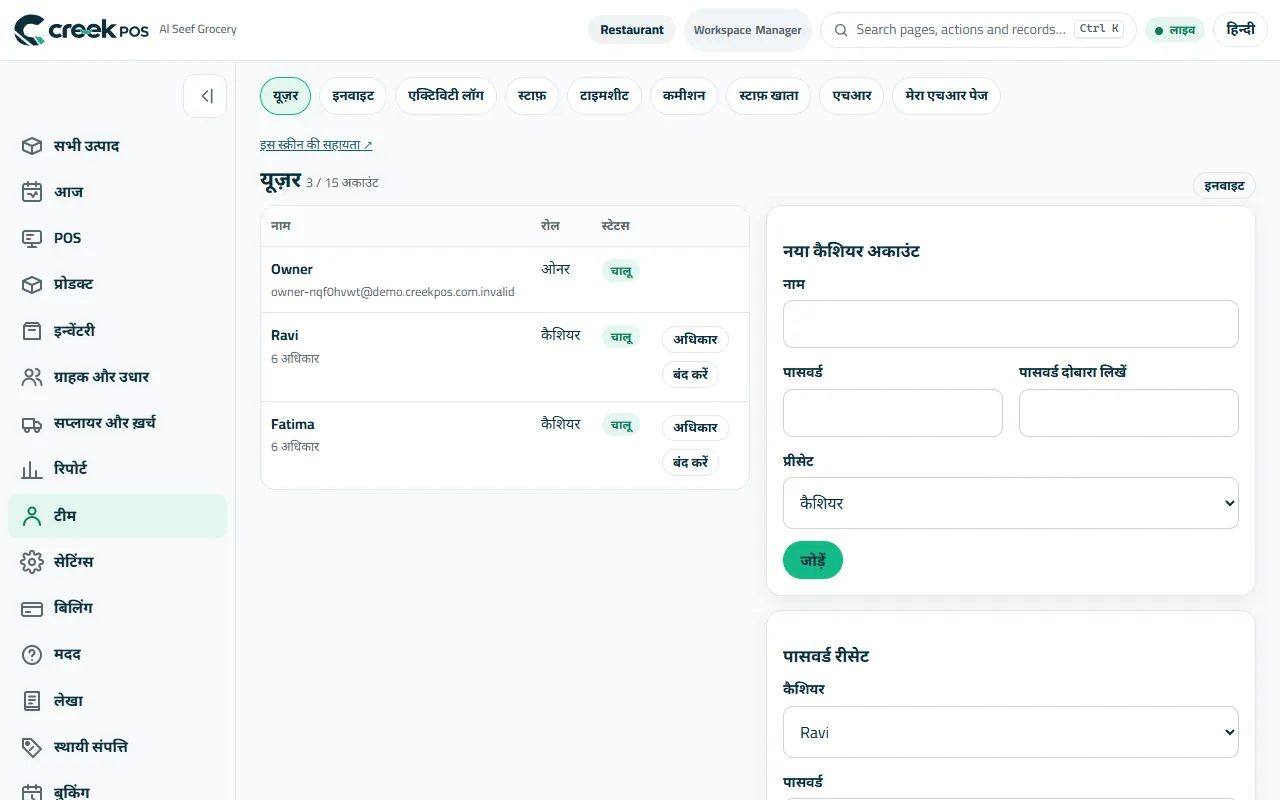Switch to Restaurant mode
This screenshot has width=1280, height=800.
click(x=632, y=30)
